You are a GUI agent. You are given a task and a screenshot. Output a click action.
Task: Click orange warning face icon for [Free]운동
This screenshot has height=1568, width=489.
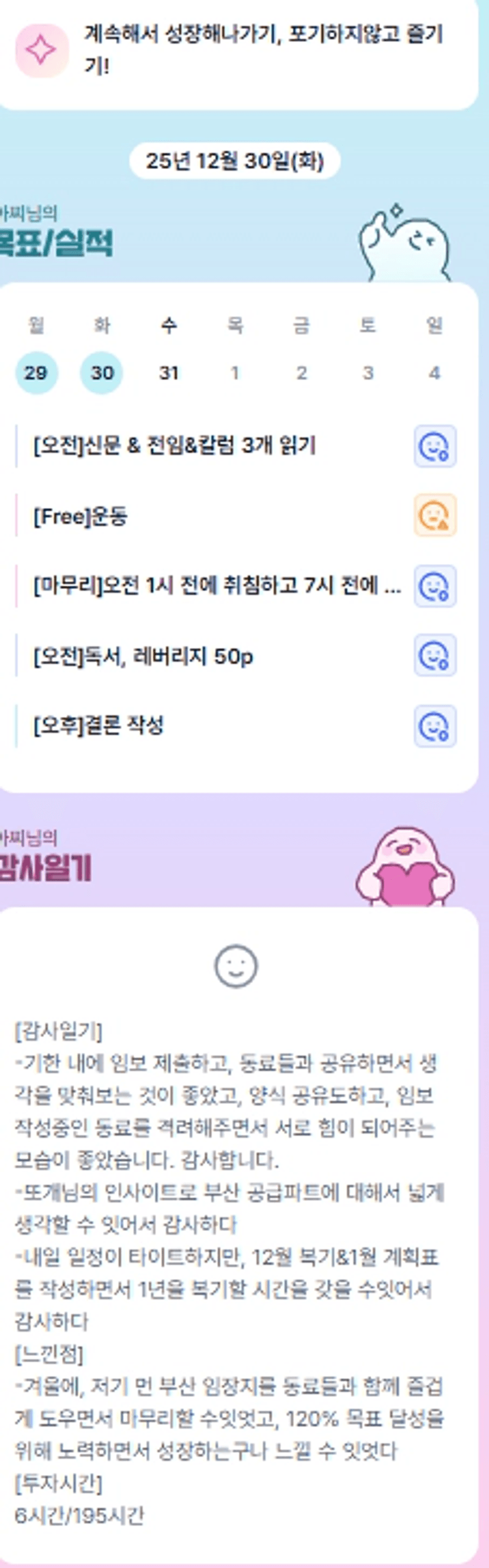(435, 516)
